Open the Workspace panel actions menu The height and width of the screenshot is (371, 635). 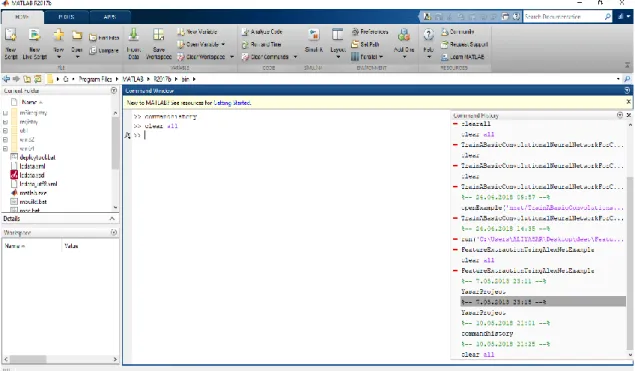click(114, 232)
